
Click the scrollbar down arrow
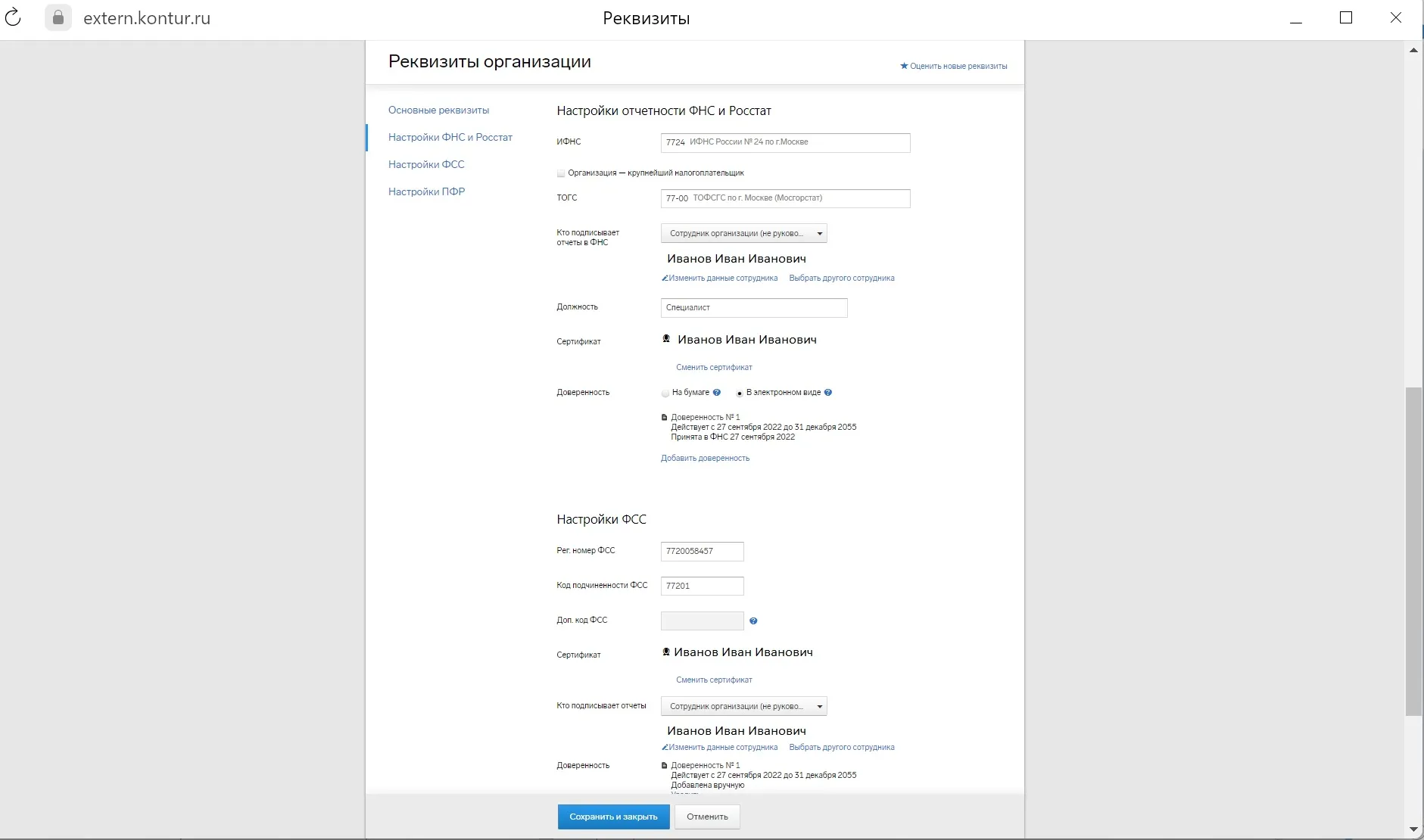point(1413,829)
